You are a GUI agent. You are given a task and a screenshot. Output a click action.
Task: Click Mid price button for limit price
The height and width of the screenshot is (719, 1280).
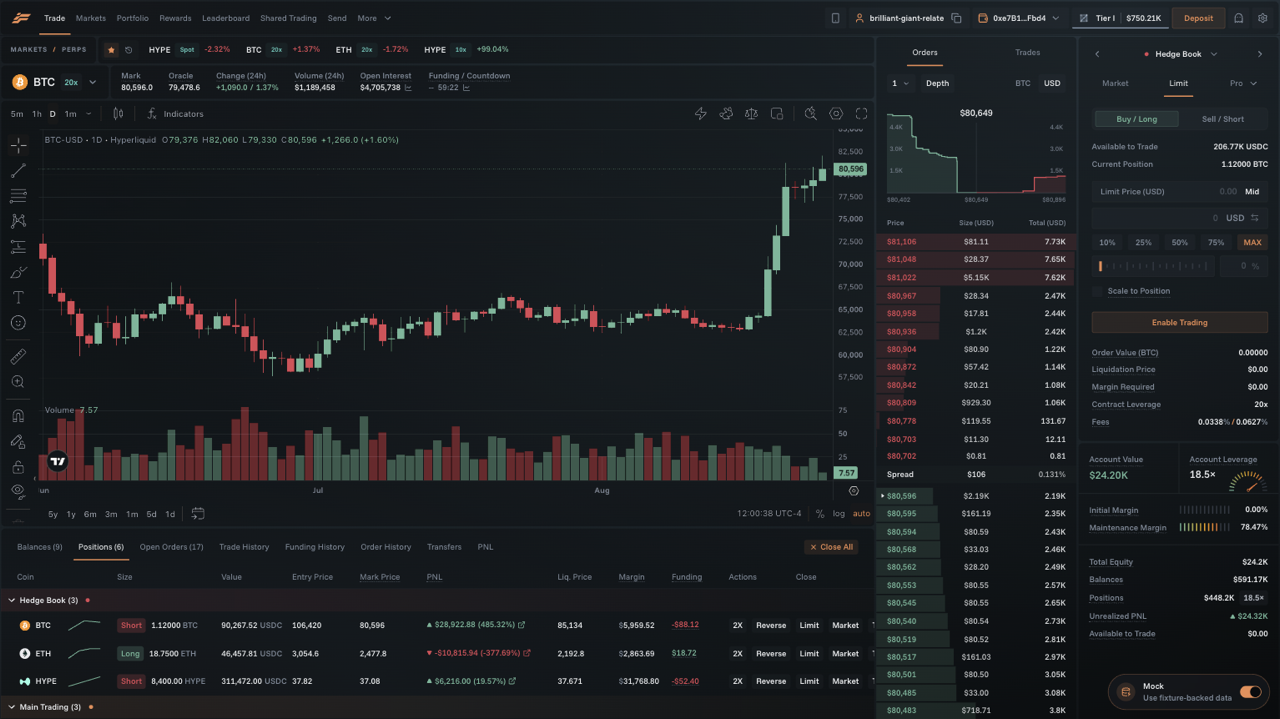(x=1252, y=191)
